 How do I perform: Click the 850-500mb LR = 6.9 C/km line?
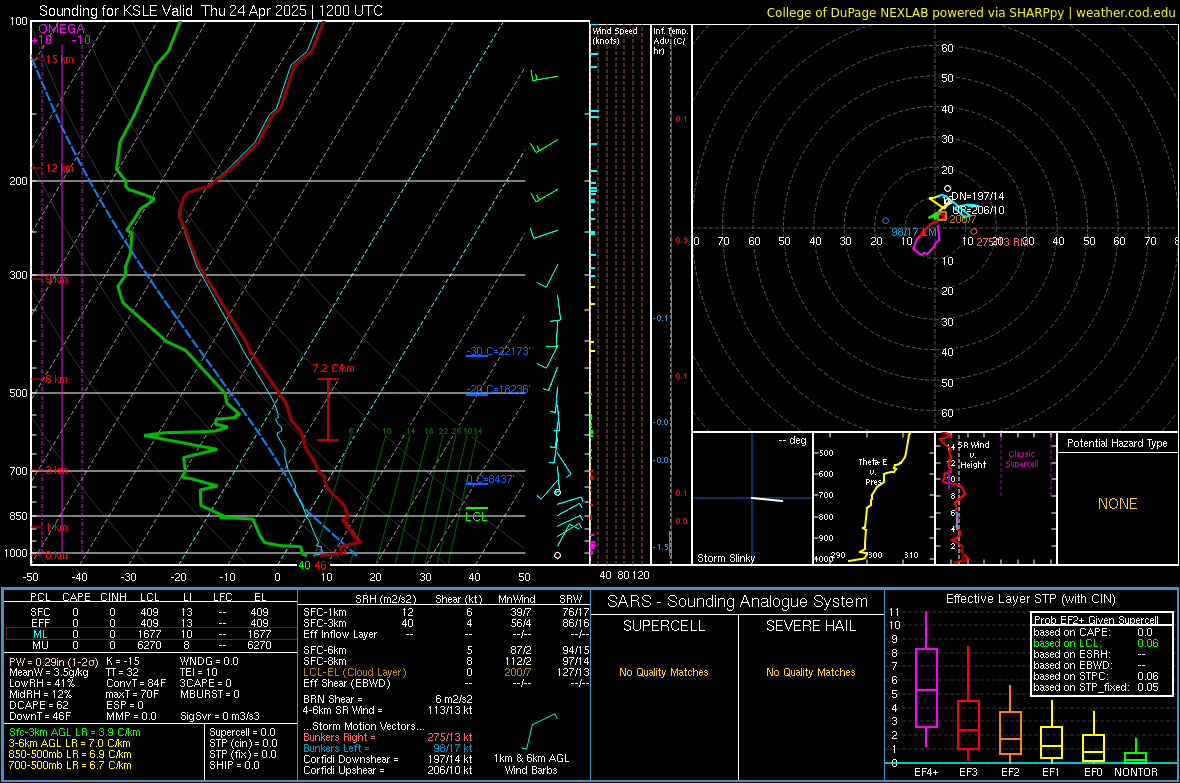coord(70,754)
